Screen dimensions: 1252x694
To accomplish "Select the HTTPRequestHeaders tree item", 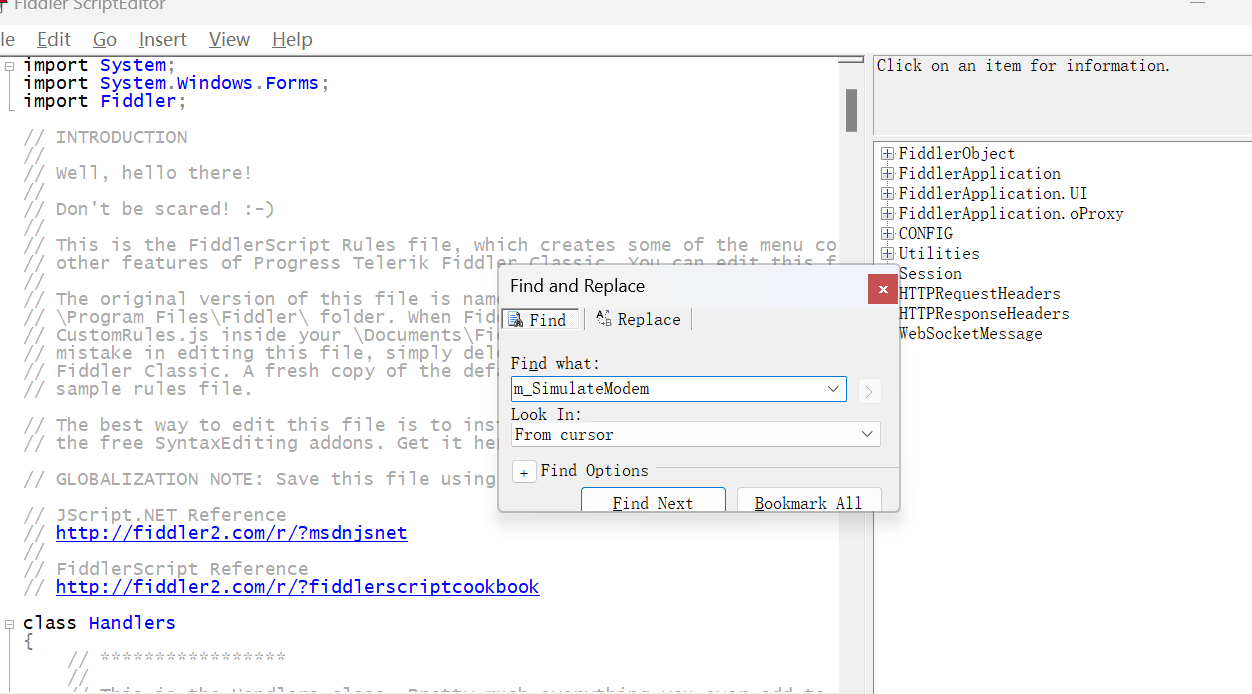I will pyautogui.click(x=980, y=294).
